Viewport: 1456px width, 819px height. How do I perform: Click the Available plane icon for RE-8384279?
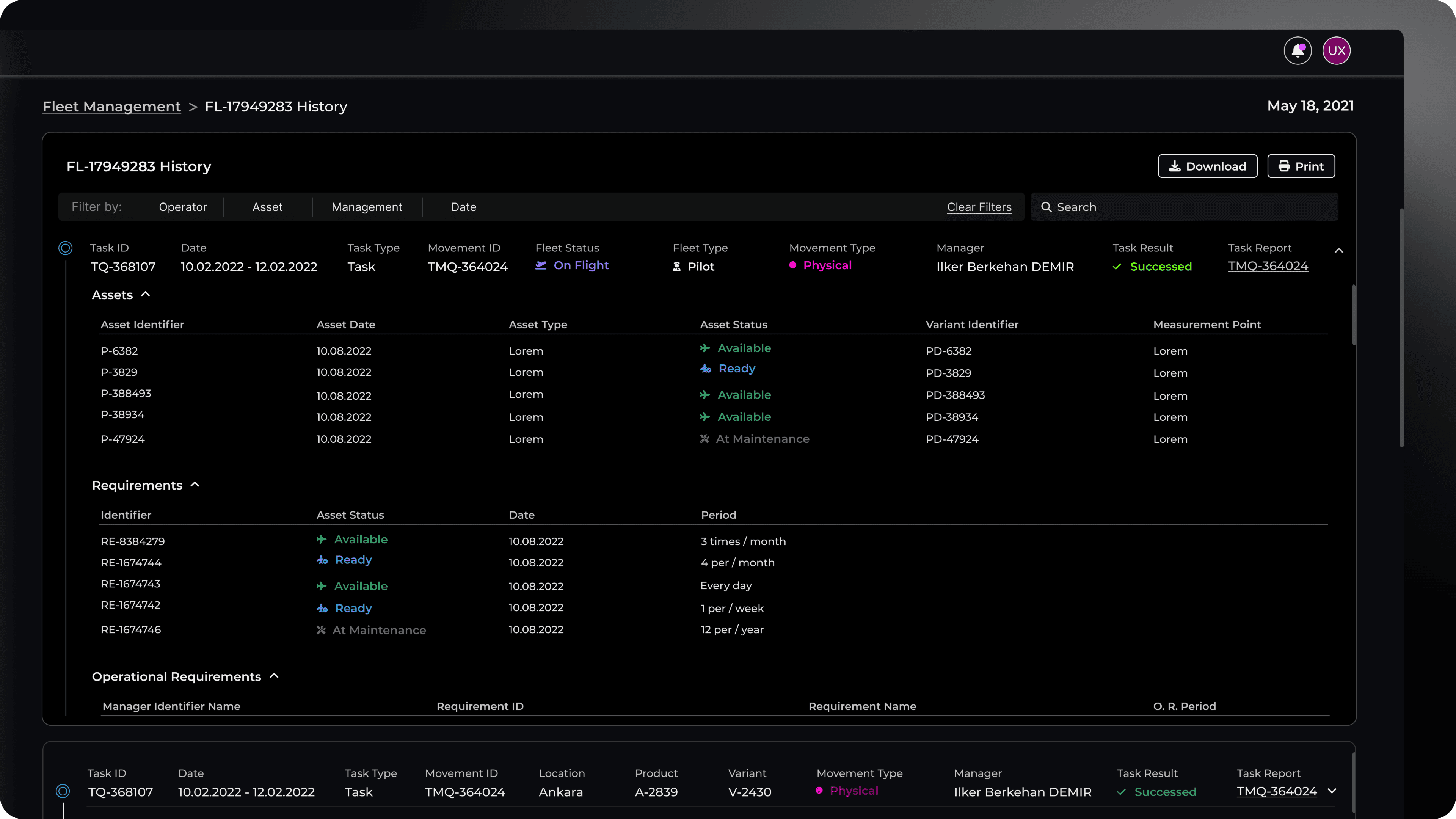tap(322, 539)
